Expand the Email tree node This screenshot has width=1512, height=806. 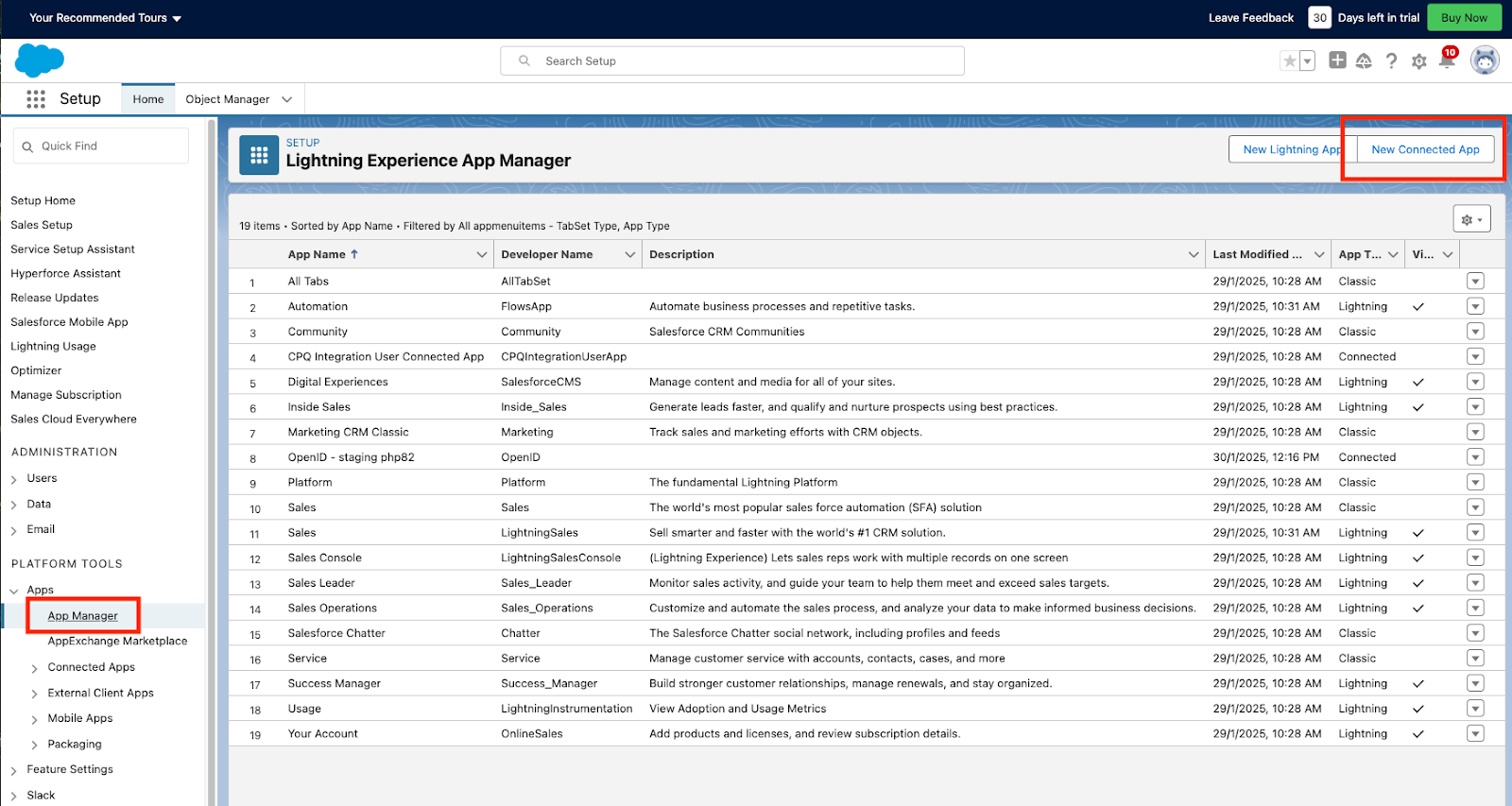point(13,530)
